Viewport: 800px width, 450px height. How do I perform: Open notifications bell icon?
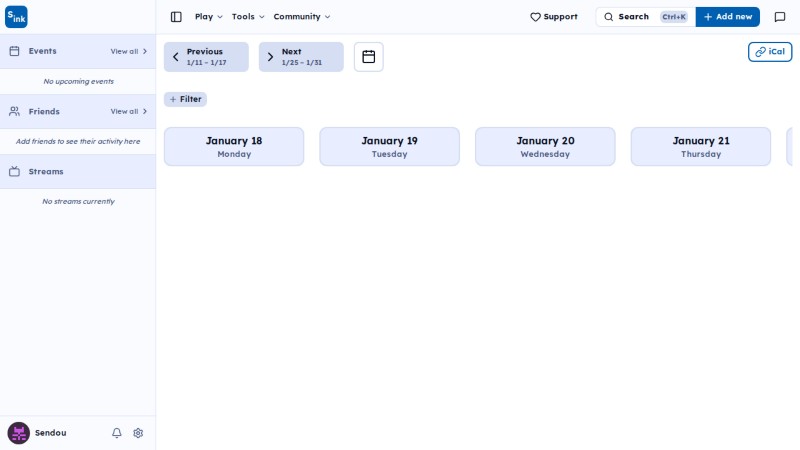coord(117,433)
